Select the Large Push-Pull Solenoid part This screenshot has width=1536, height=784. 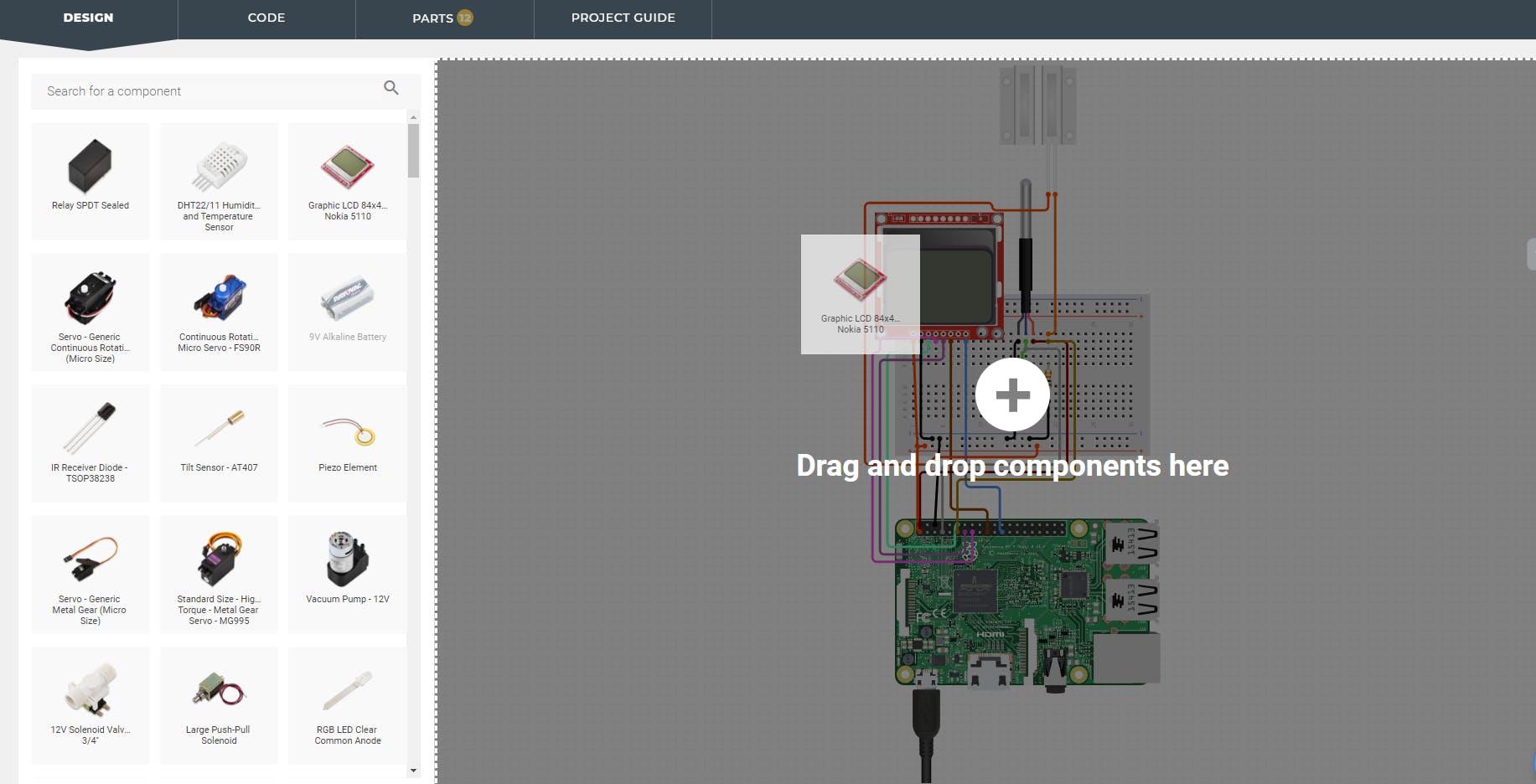219,704
